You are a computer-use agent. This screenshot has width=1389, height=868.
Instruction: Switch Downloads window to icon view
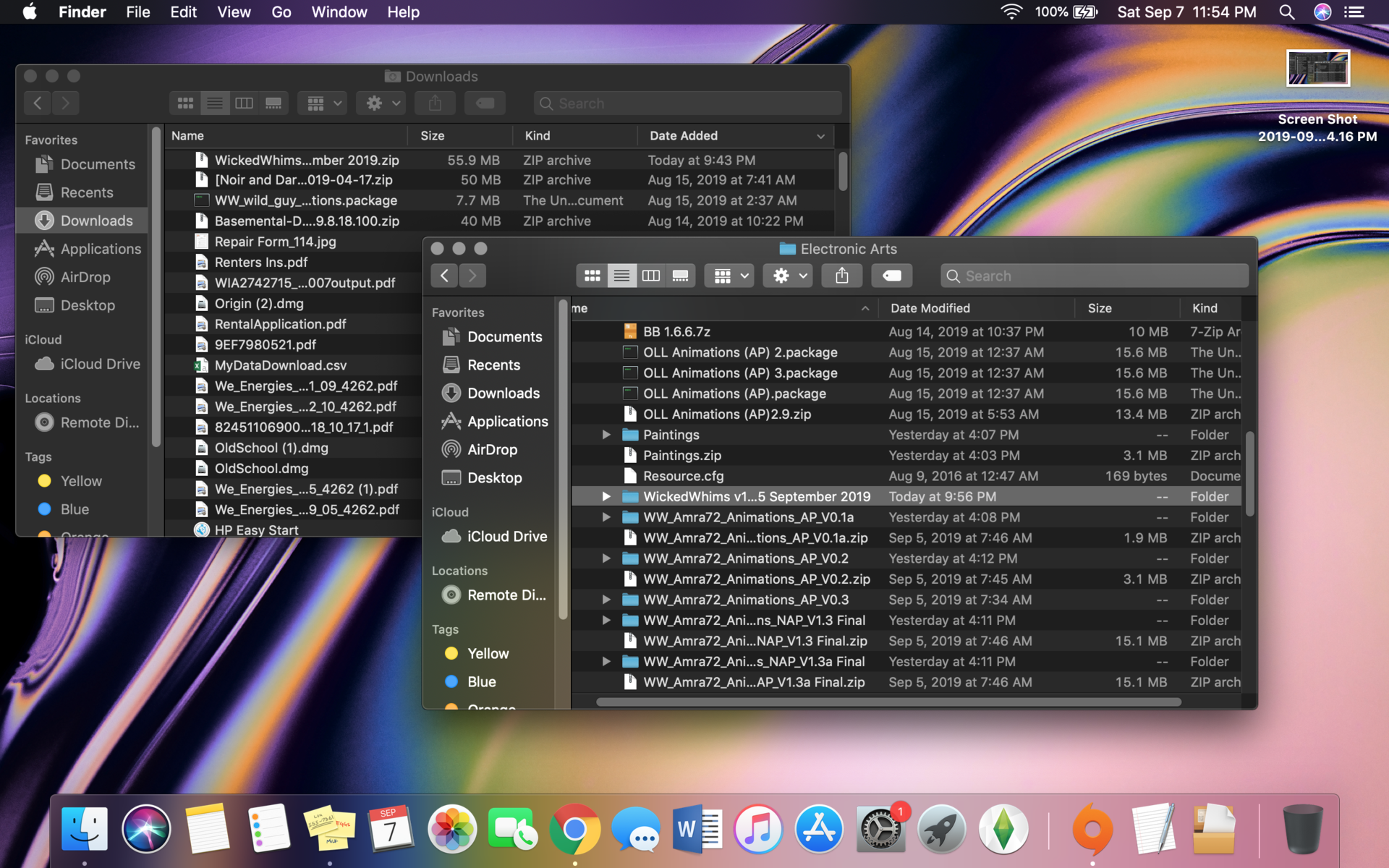(185, 103)
